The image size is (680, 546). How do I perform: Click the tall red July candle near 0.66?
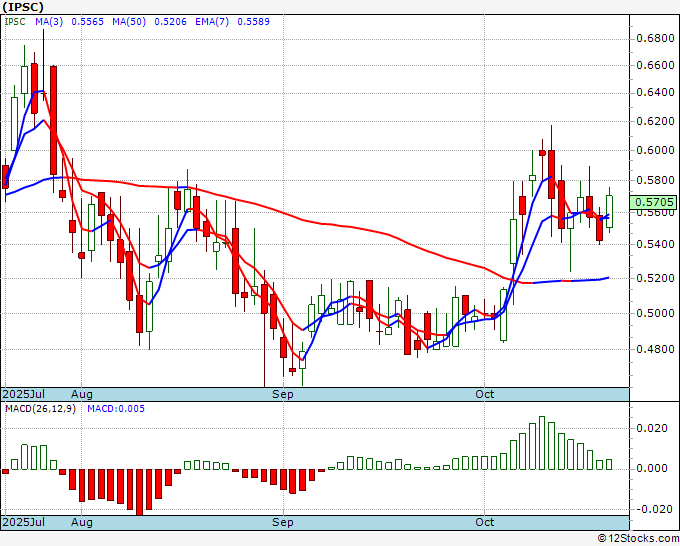pyautogui.click(x=53, y=121)
